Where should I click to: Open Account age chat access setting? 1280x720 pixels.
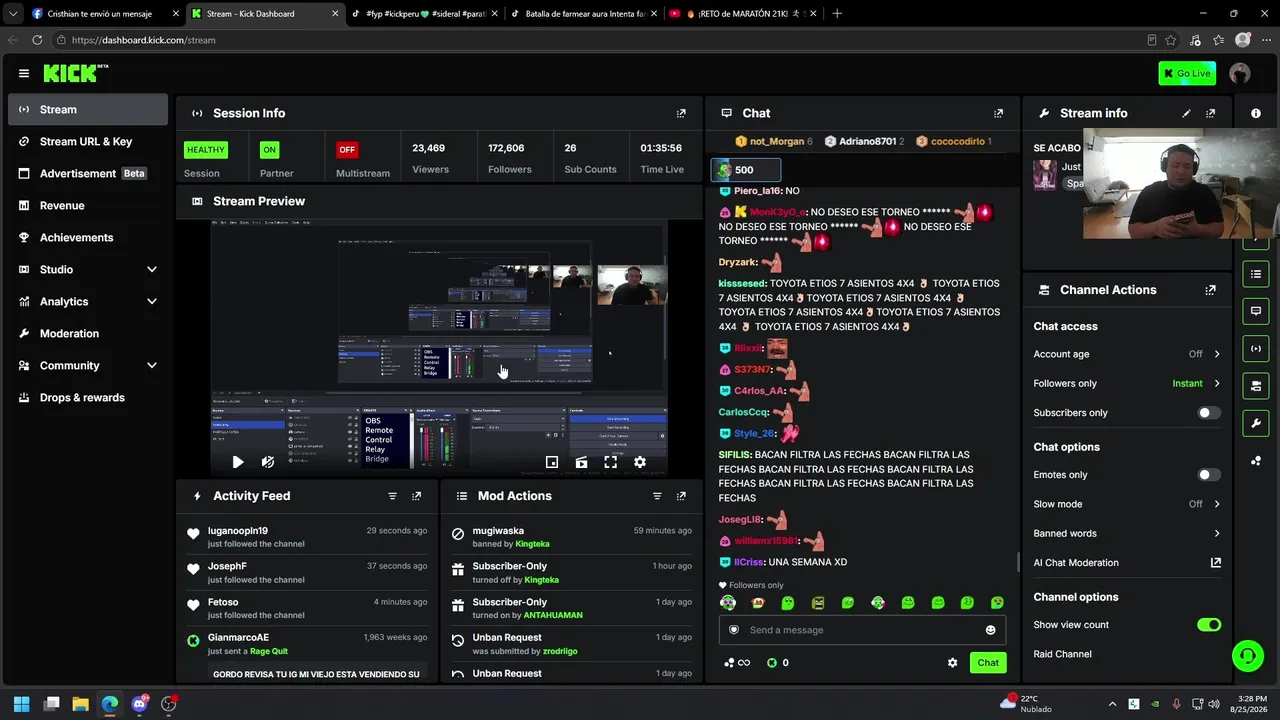pyautogui.click(x=1127, y=354)
